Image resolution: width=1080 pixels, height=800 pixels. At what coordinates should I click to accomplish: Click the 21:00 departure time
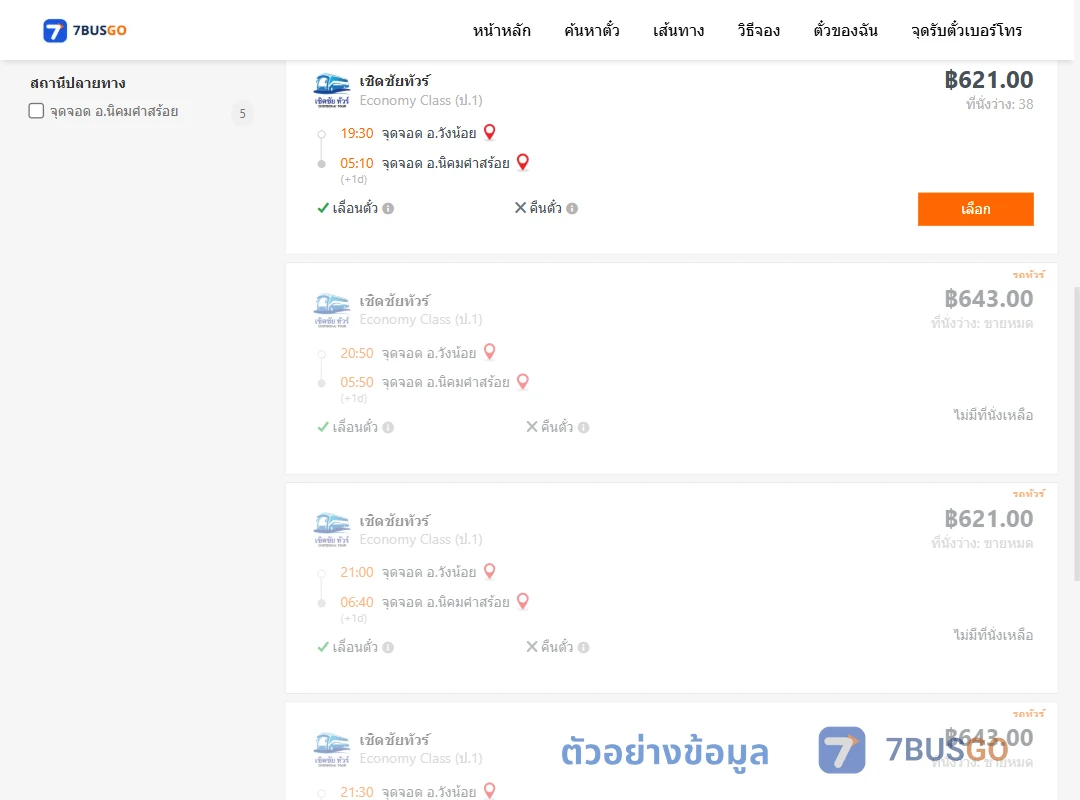click(357, 573)
